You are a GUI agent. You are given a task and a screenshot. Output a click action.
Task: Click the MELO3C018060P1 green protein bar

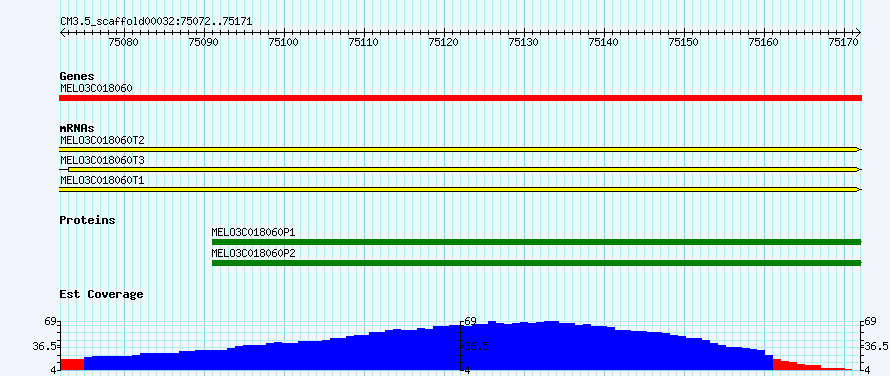tap(536, 242)
